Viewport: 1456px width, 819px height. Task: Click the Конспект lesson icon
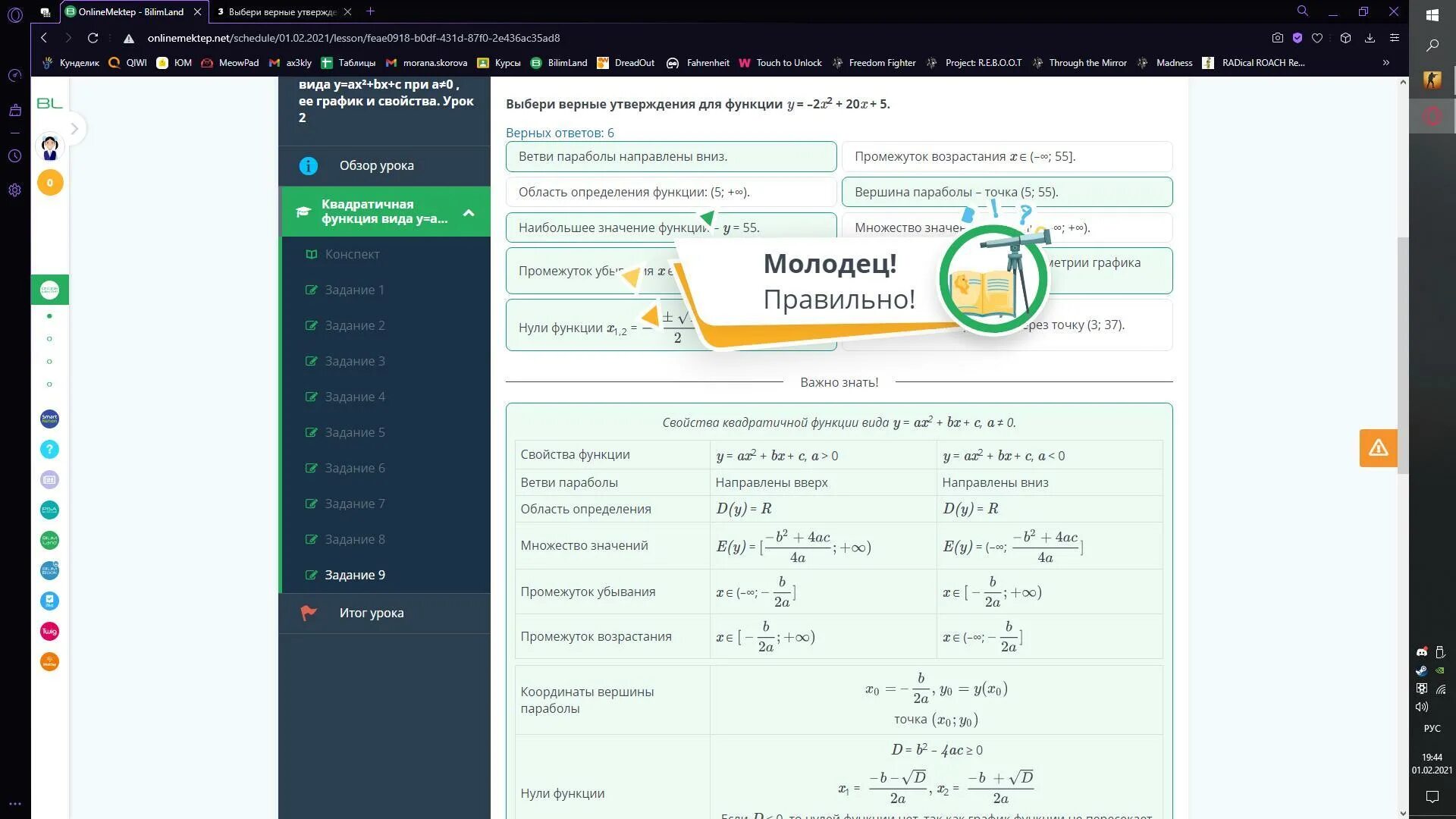pyautogui.click(x=310, y=253)
